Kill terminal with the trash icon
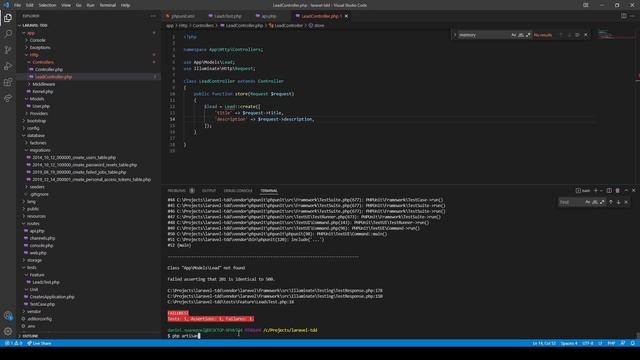This screenshot has height=360, width=640. (x=618, y=191)
